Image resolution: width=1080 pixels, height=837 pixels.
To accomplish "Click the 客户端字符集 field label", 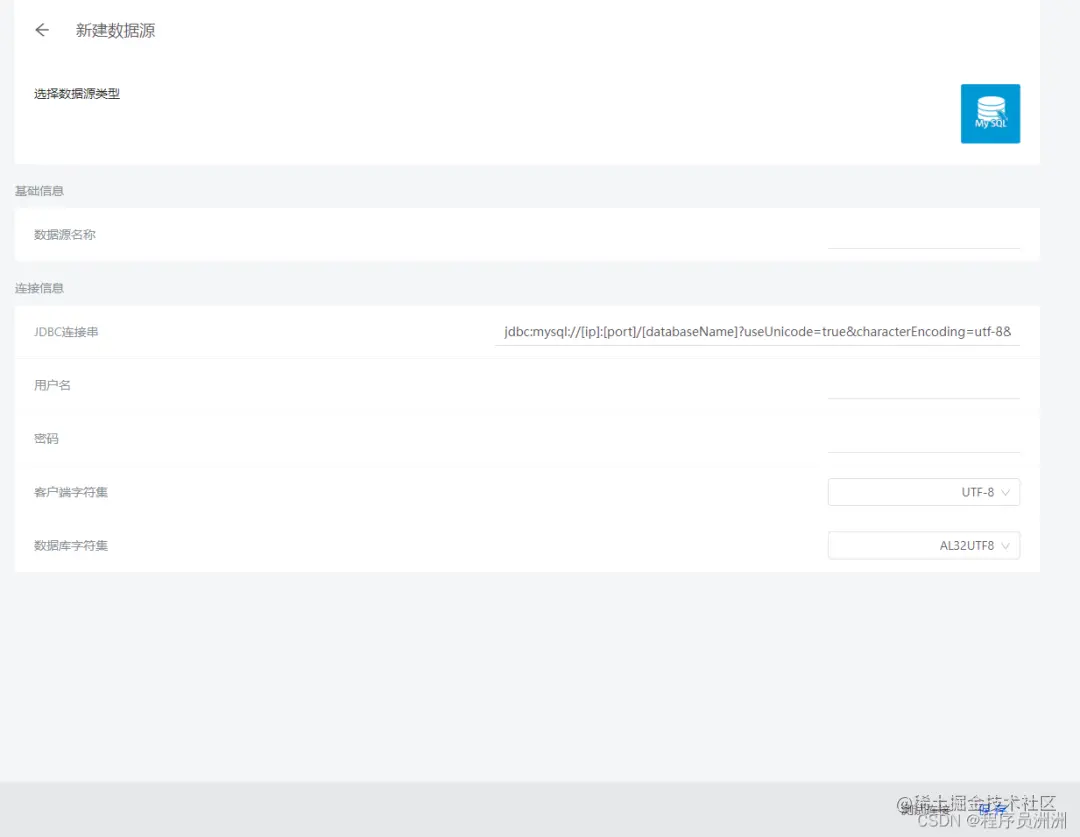I will coord(71,492).
